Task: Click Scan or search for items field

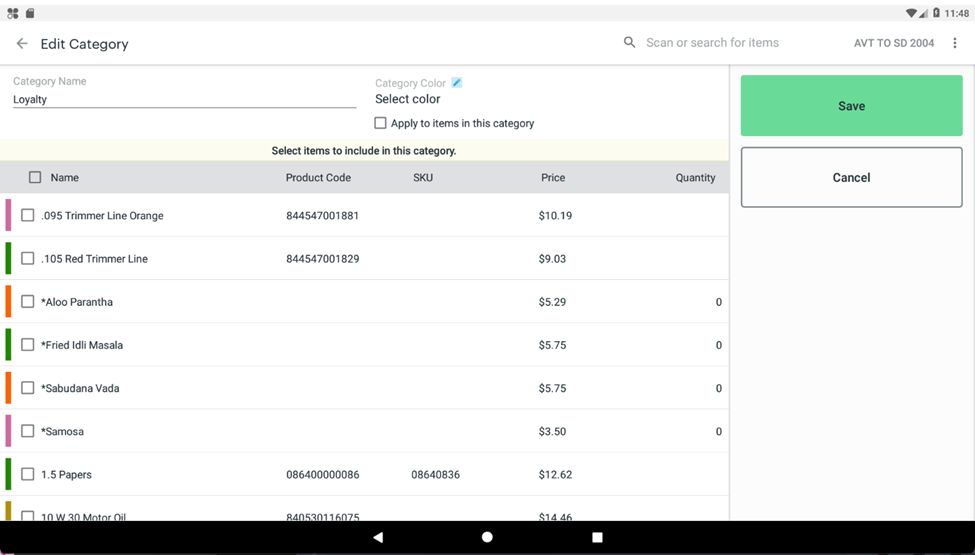Action: click(712, 42)
